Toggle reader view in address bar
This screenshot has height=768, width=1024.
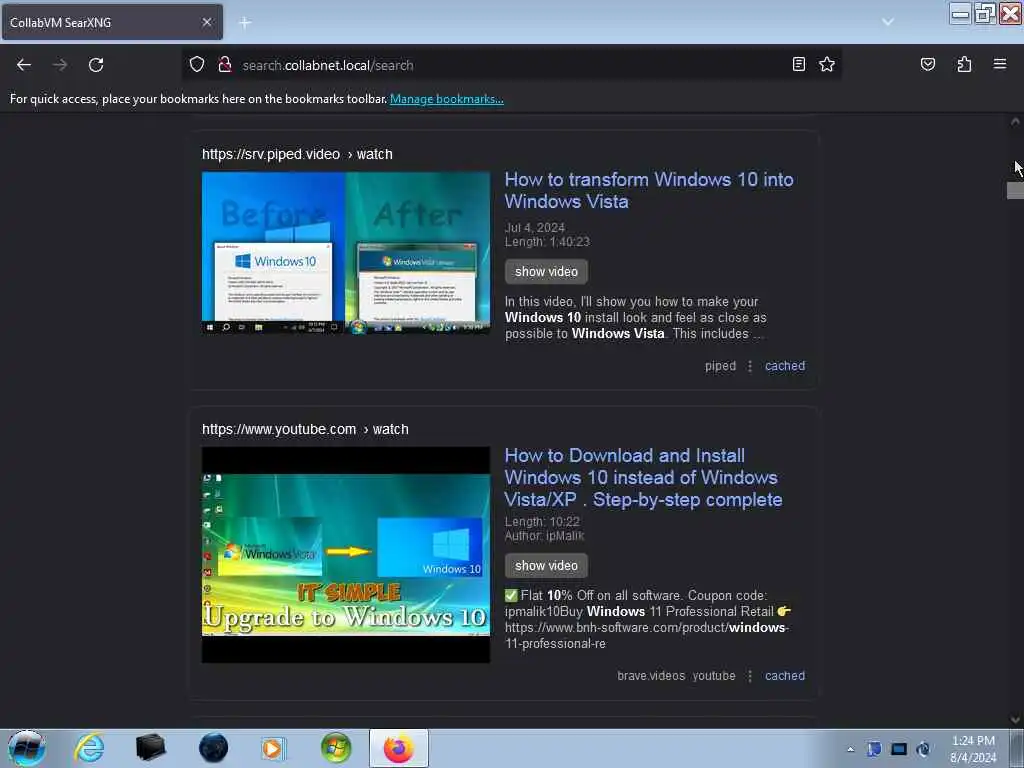click(x=798, y=64)
